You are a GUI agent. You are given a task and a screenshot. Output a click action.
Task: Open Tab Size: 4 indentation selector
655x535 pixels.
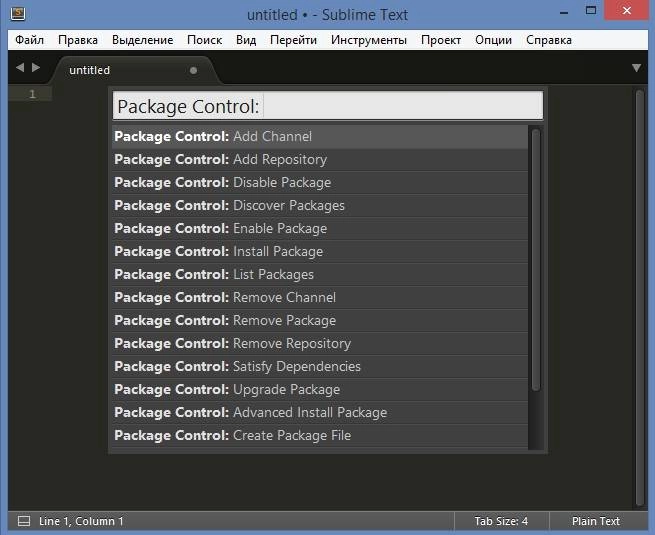[x=501, y=521]
